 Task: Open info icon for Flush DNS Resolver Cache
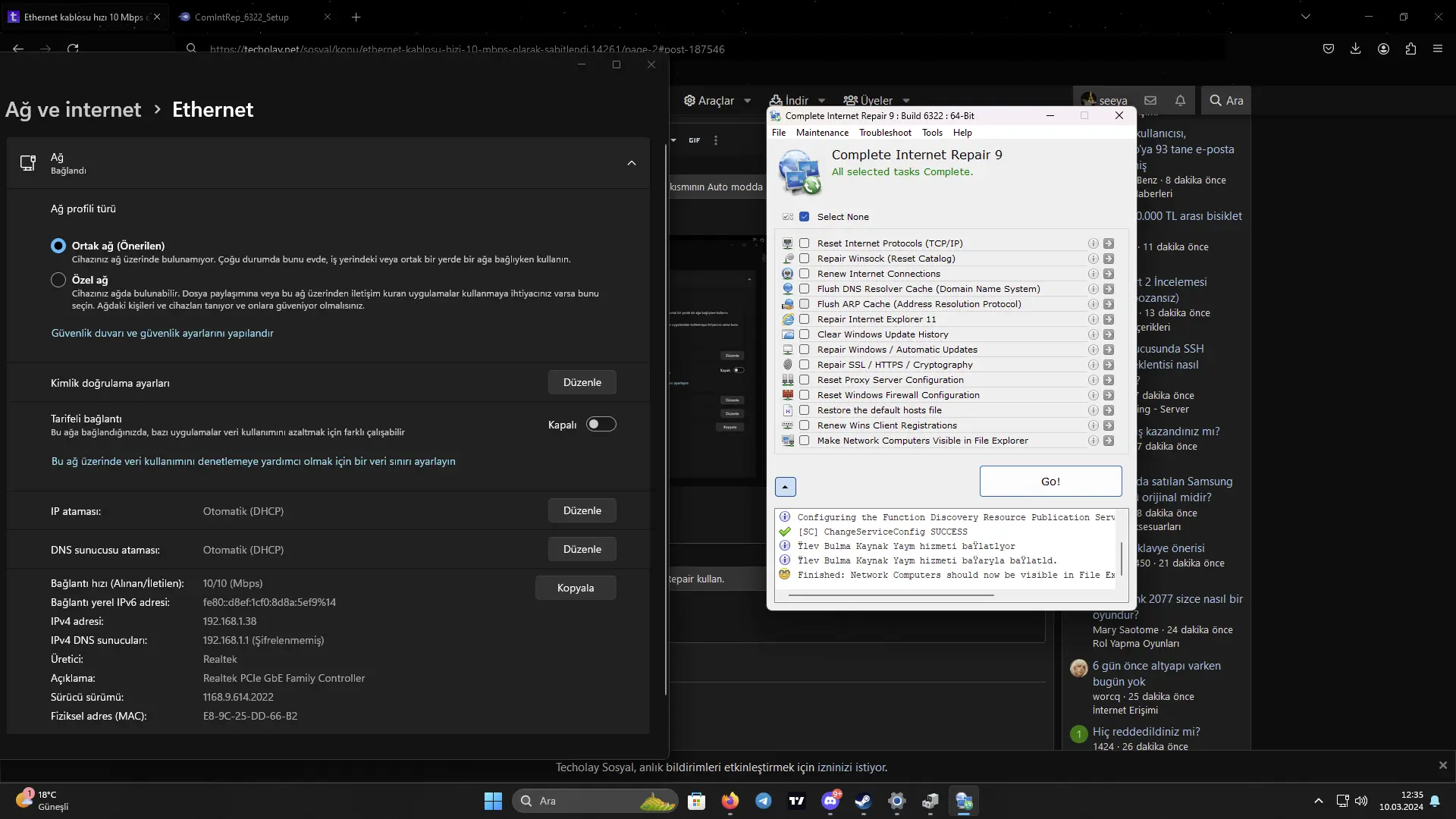[x=1093, y=289]
